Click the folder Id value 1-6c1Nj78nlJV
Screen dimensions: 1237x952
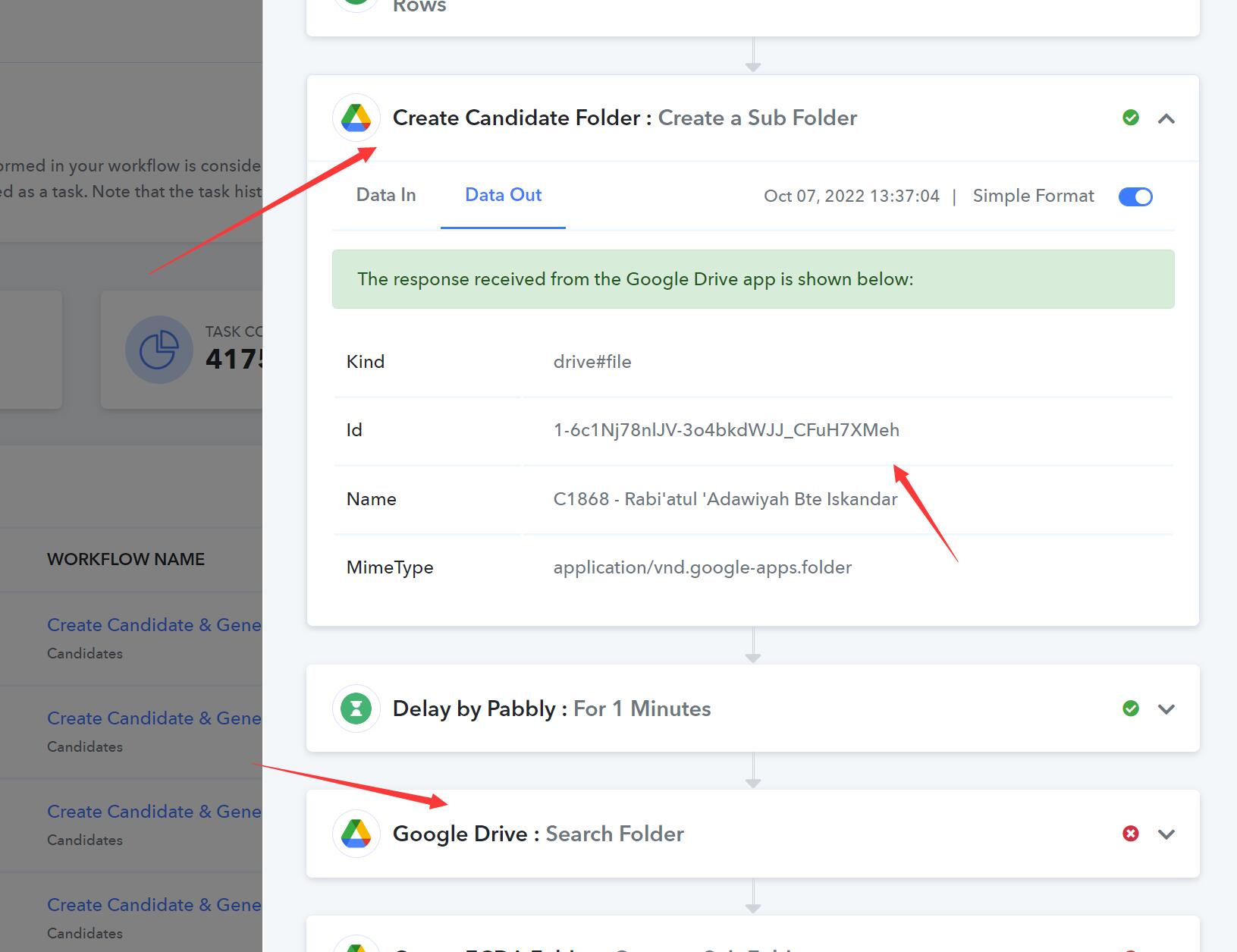coord(727,430)
